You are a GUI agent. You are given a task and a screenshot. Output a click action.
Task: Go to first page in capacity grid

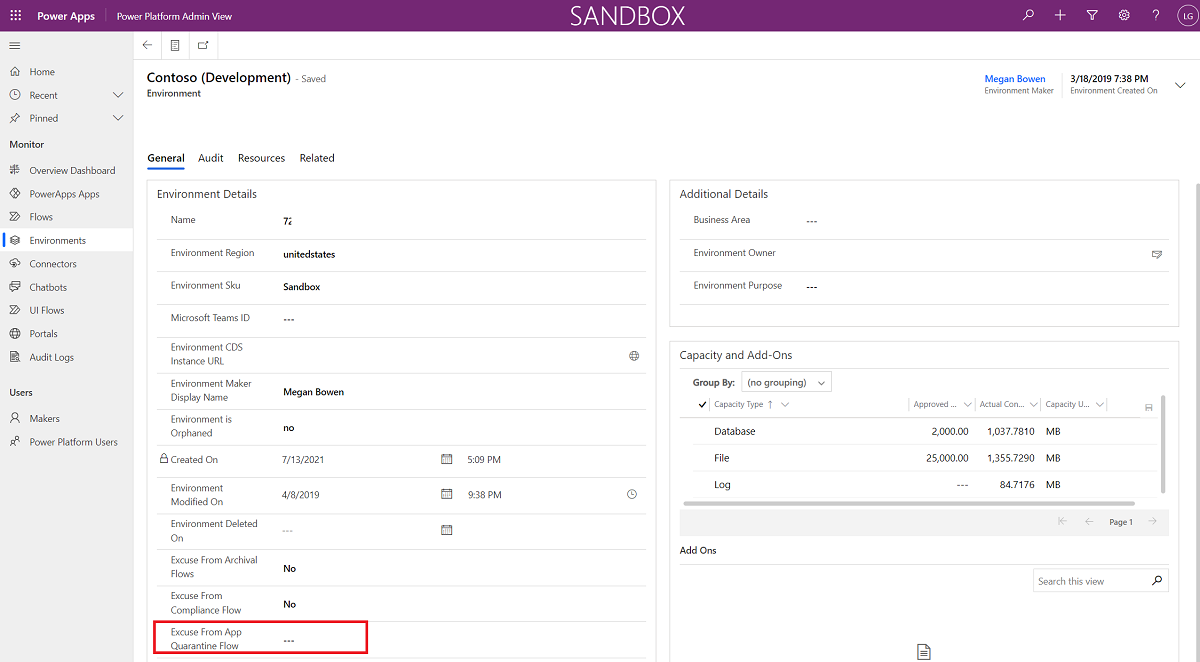(1062, 521)
